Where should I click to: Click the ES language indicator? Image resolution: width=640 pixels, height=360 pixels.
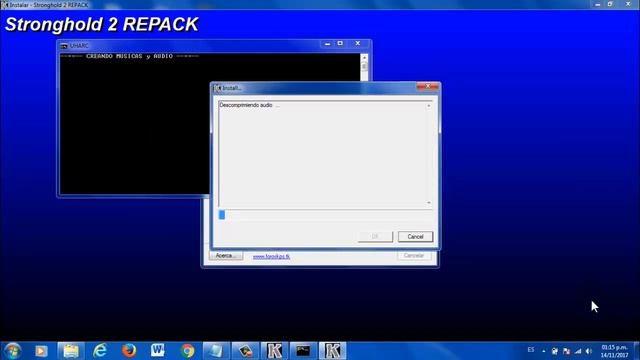coord(531,350)
